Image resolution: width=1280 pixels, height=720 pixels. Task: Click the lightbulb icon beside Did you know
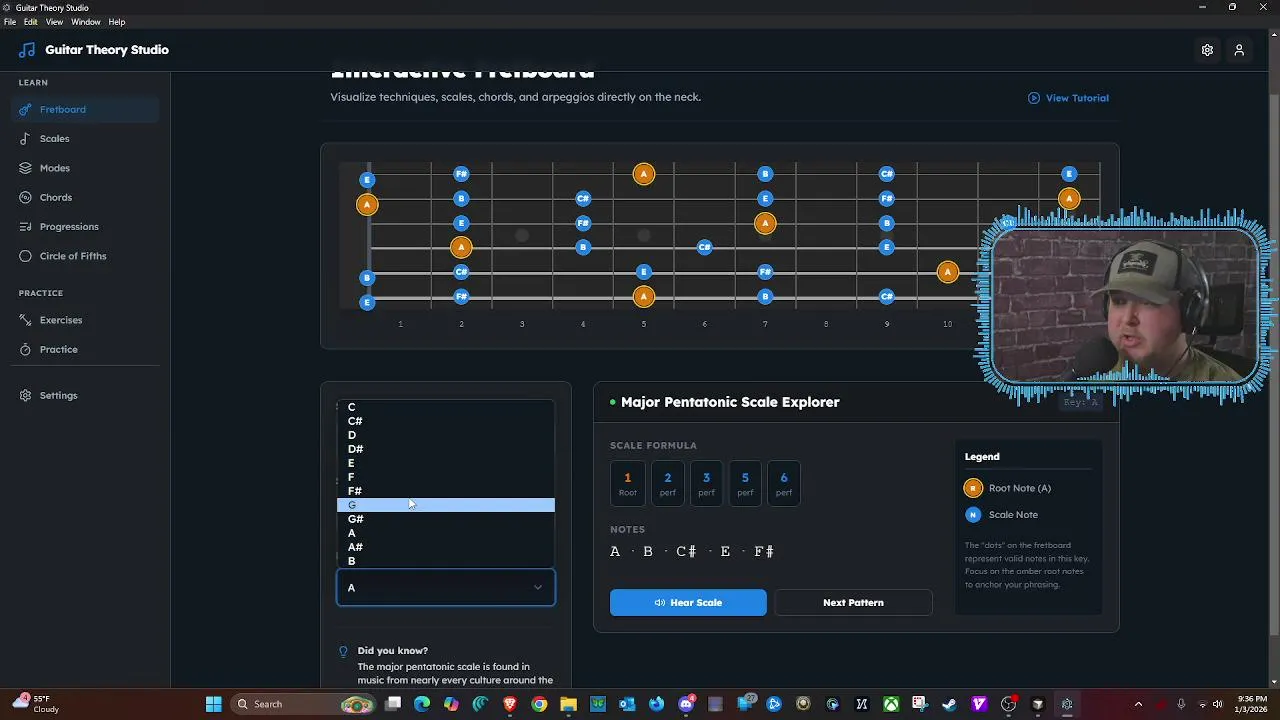(x=344, y=652)
